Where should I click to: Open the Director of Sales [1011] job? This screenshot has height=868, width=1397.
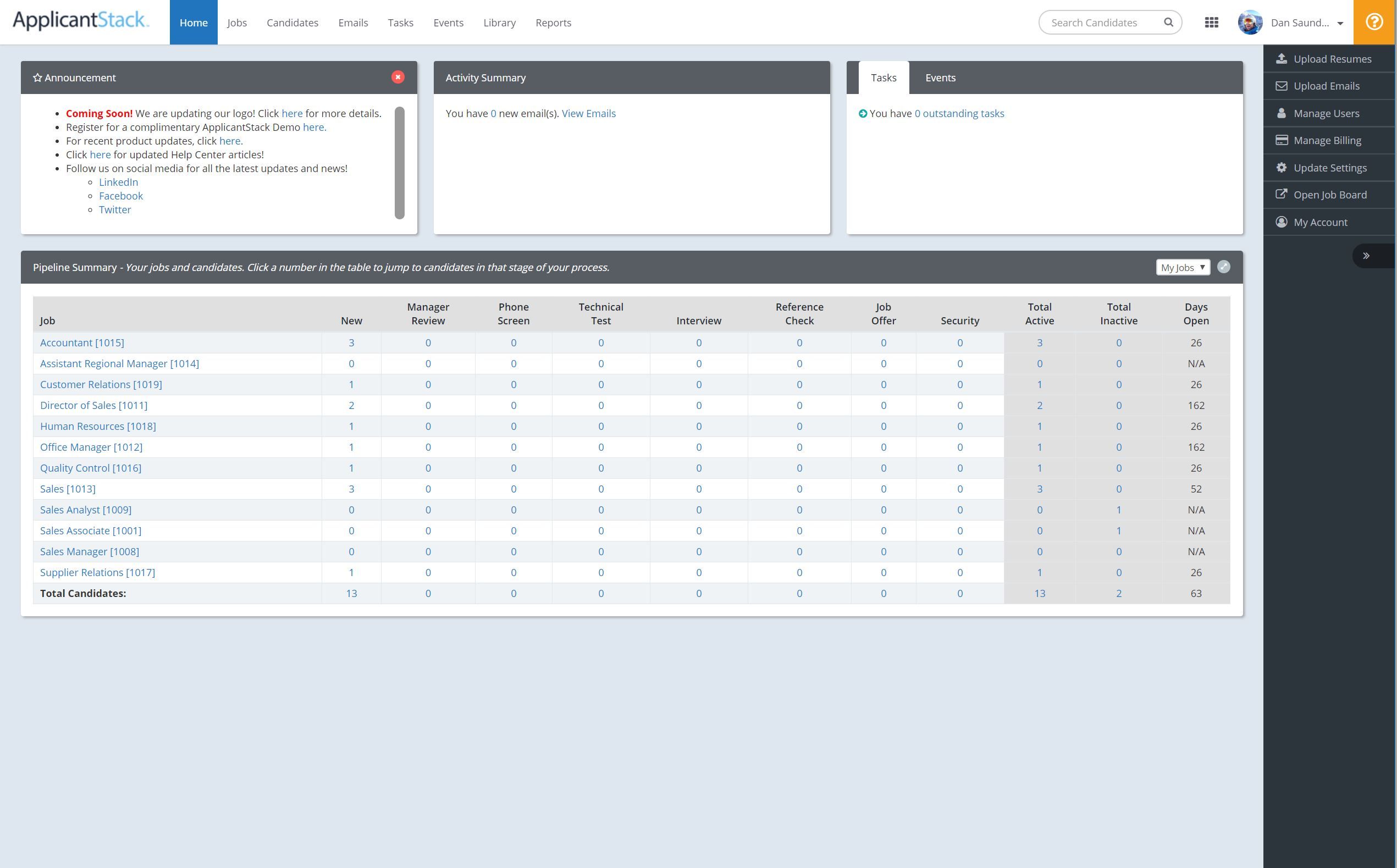pyautogui.click(x=93, y=405)
